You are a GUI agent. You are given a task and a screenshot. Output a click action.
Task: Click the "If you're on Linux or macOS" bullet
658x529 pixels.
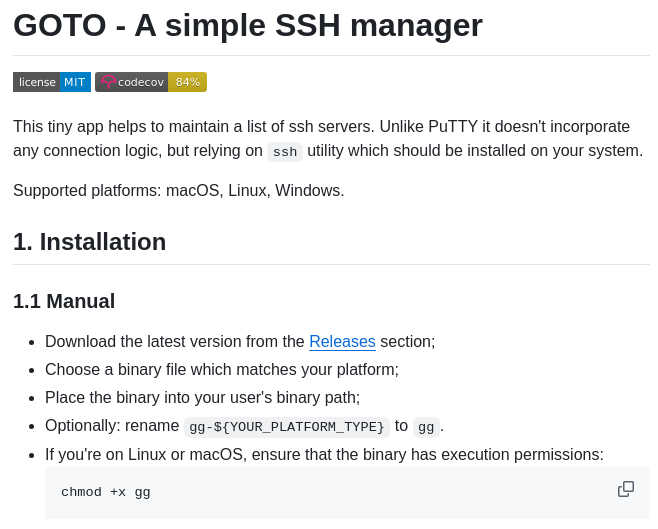pos(324,455)
